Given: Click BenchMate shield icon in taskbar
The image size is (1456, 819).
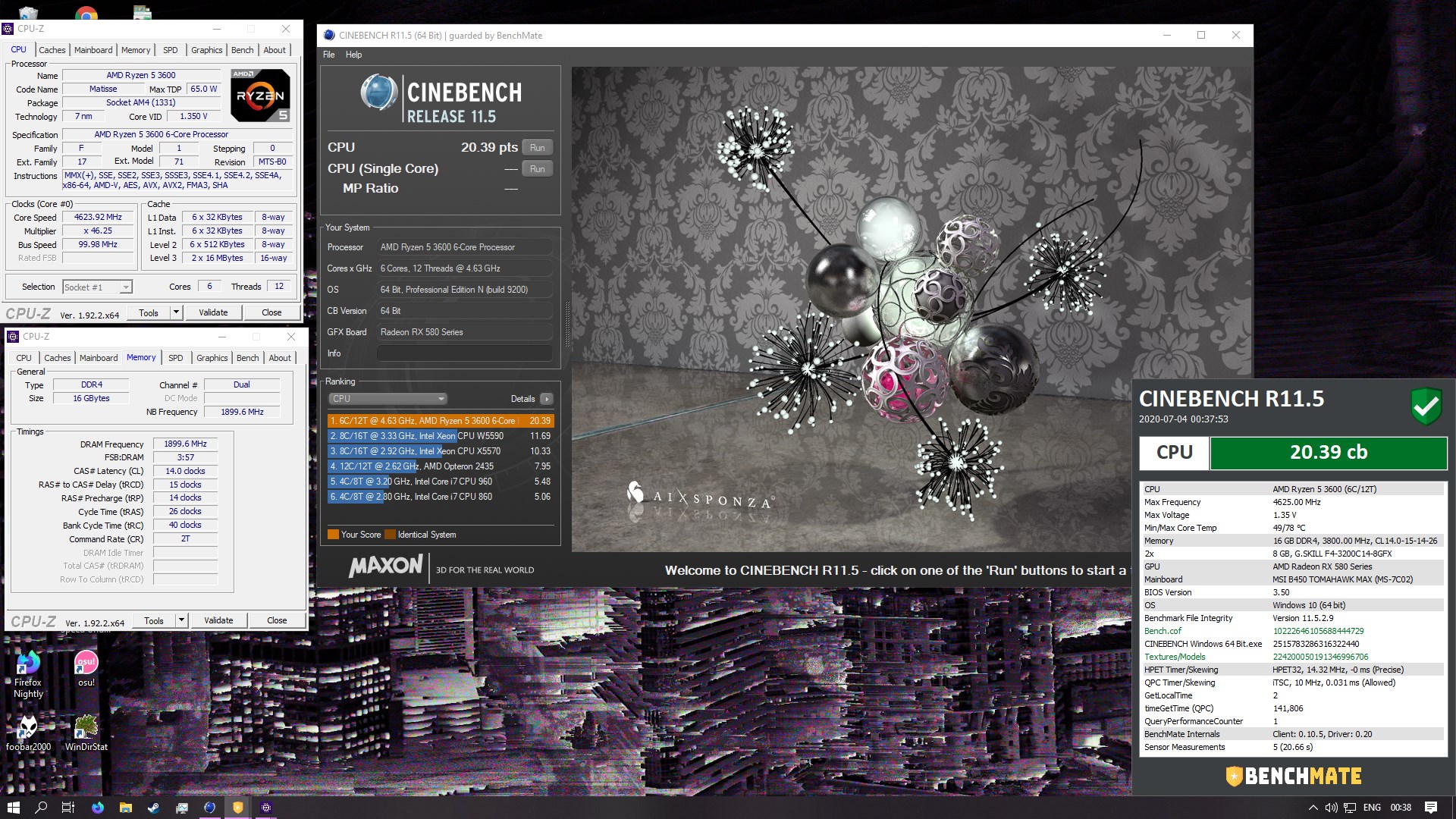Looking at the screenshot, I should [238, 808].
